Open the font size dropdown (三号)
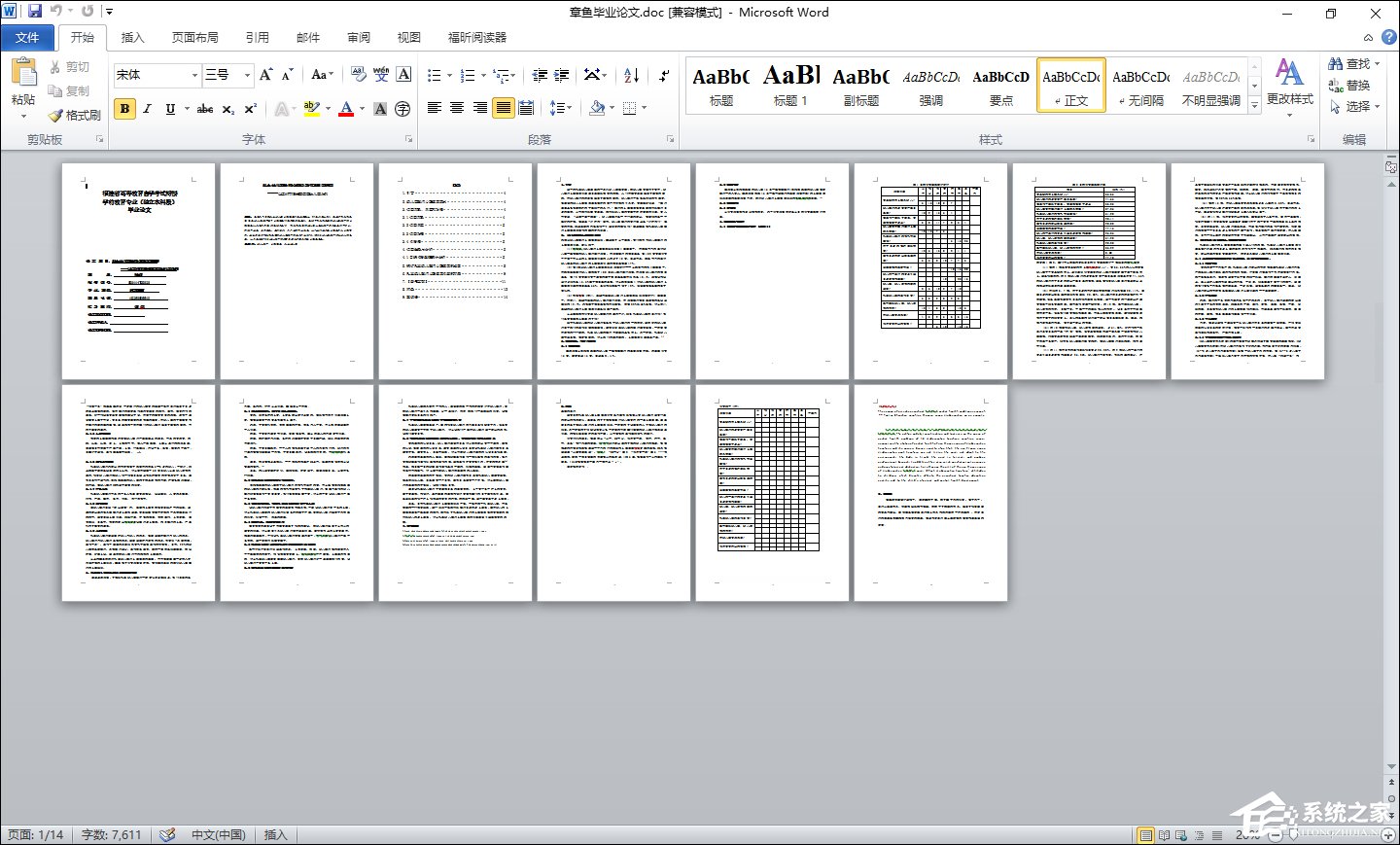The width and height of the screenshot is (1400, 845). [247, 75]
